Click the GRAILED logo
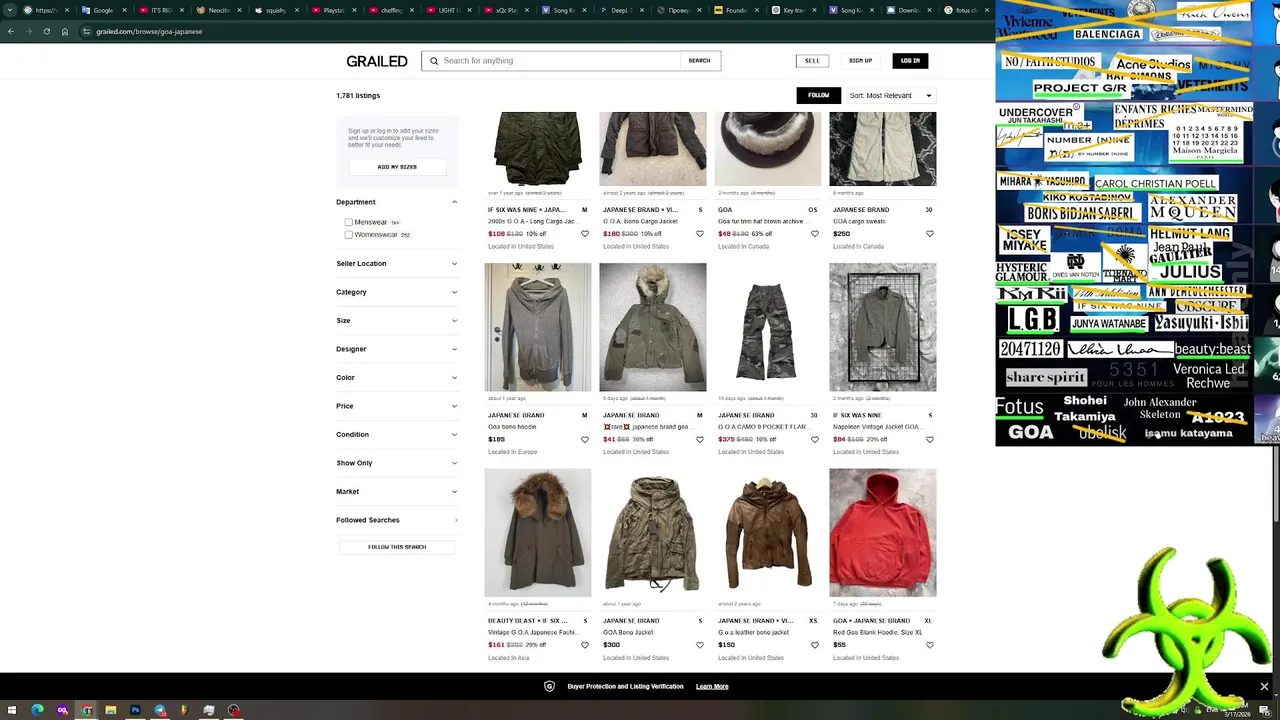The height and width of the screenshot is (720, 1280). tap(377, 61)
